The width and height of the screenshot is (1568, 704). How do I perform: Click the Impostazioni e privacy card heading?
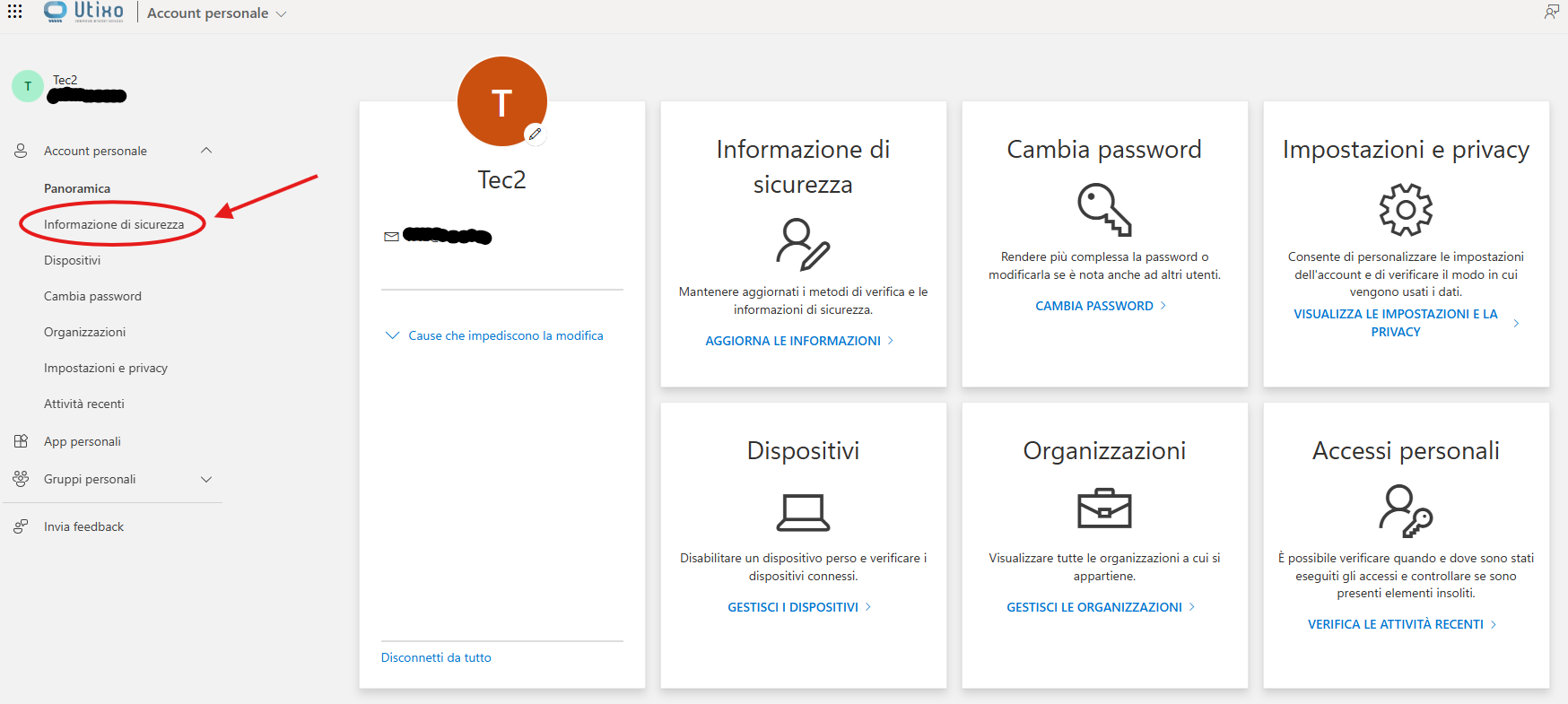(1406, 149)
